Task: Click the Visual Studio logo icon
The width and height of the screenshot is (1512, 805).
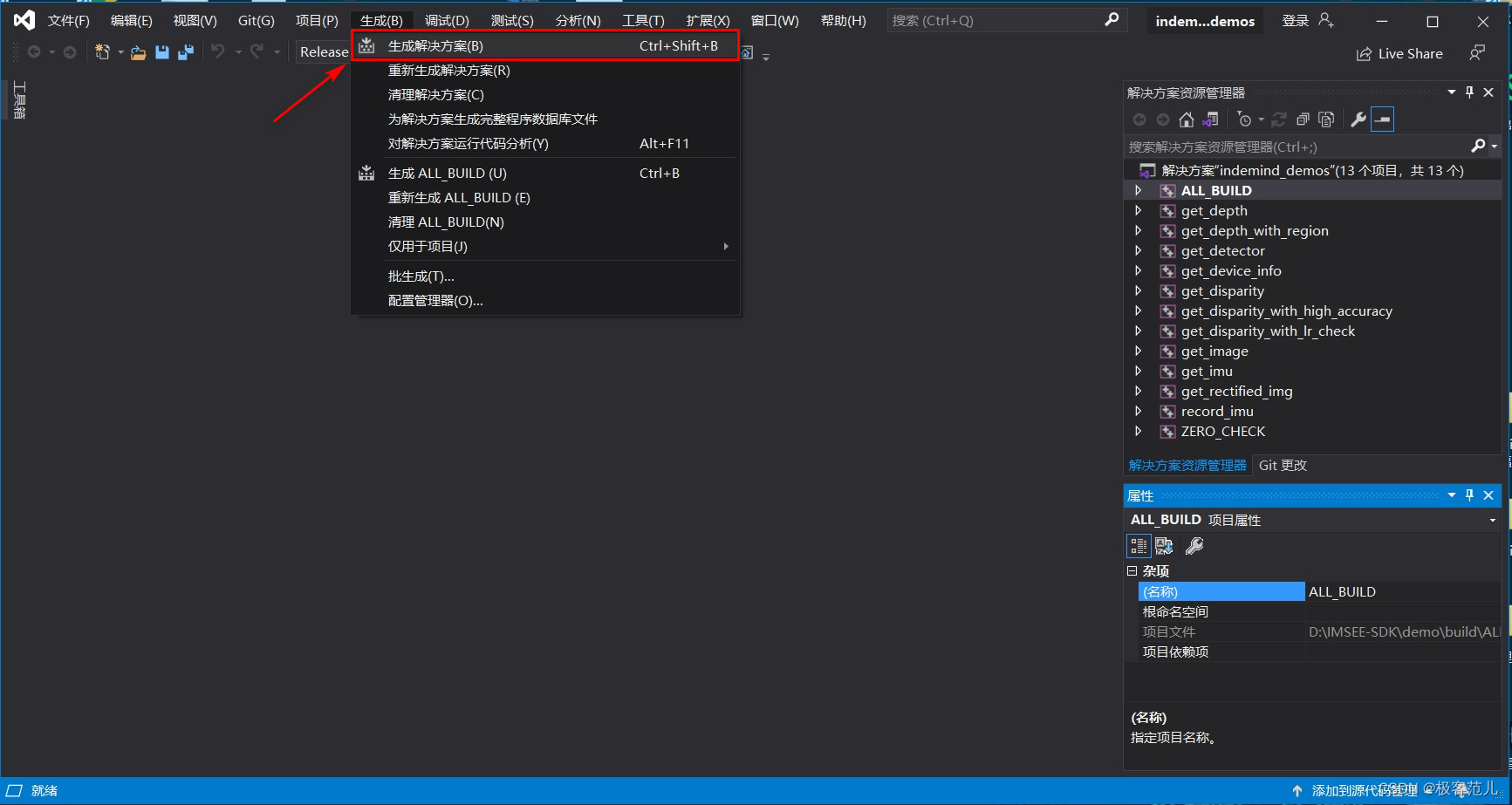Action: pos(24,20)
